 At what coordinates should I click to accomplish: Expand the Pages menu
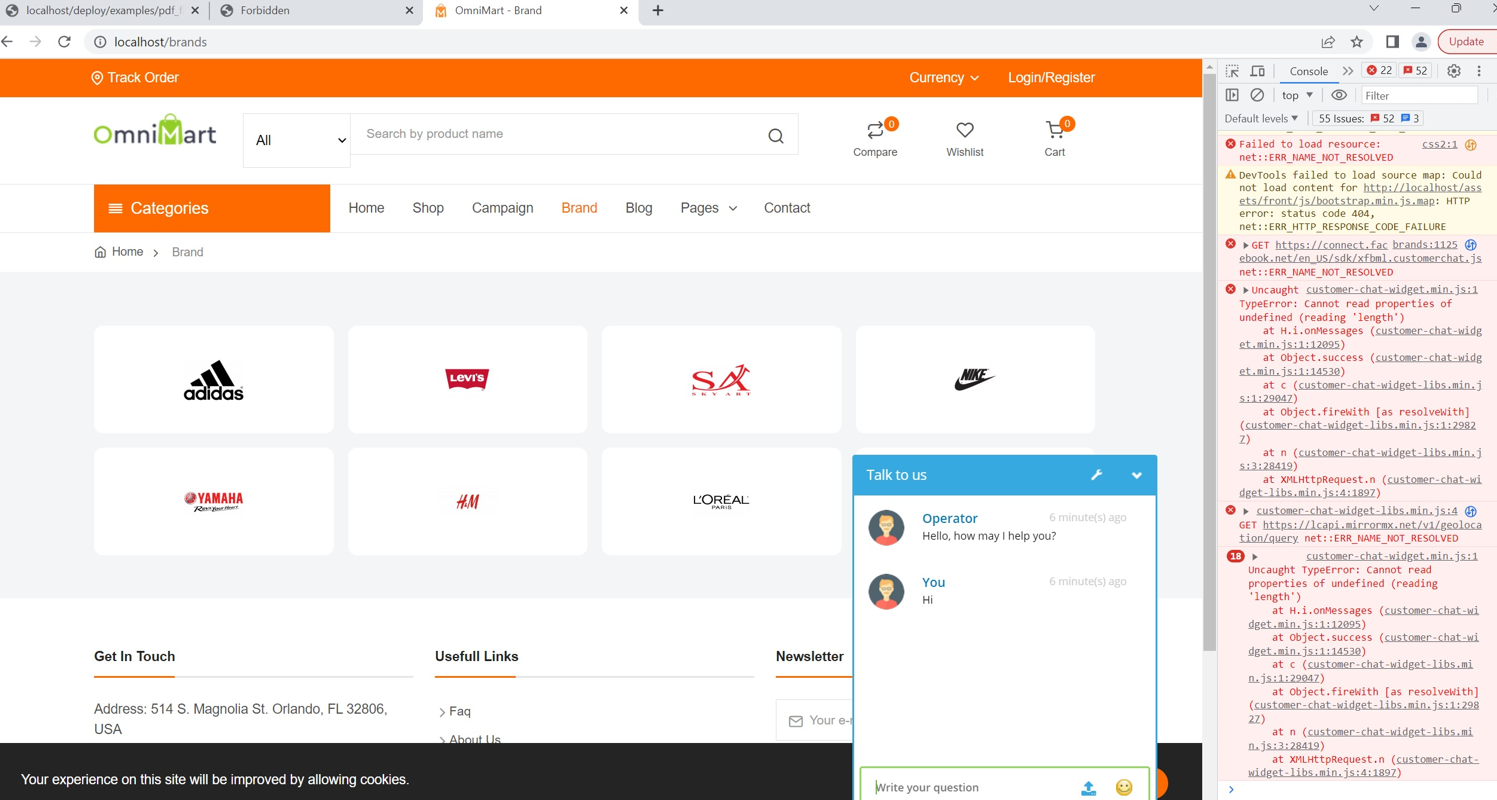[x=709, y=208]
